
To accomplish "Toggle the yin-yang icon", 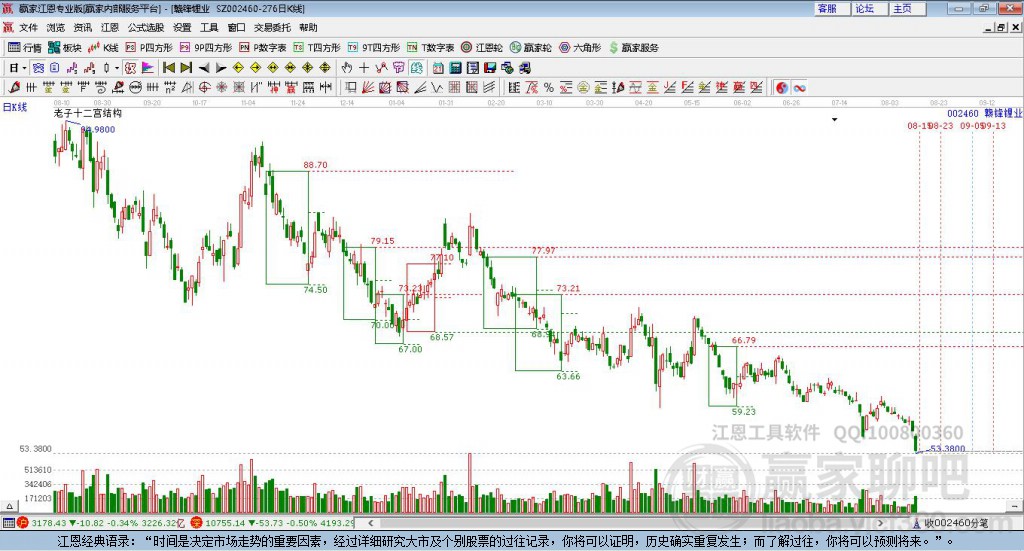I will coord(782,87).
